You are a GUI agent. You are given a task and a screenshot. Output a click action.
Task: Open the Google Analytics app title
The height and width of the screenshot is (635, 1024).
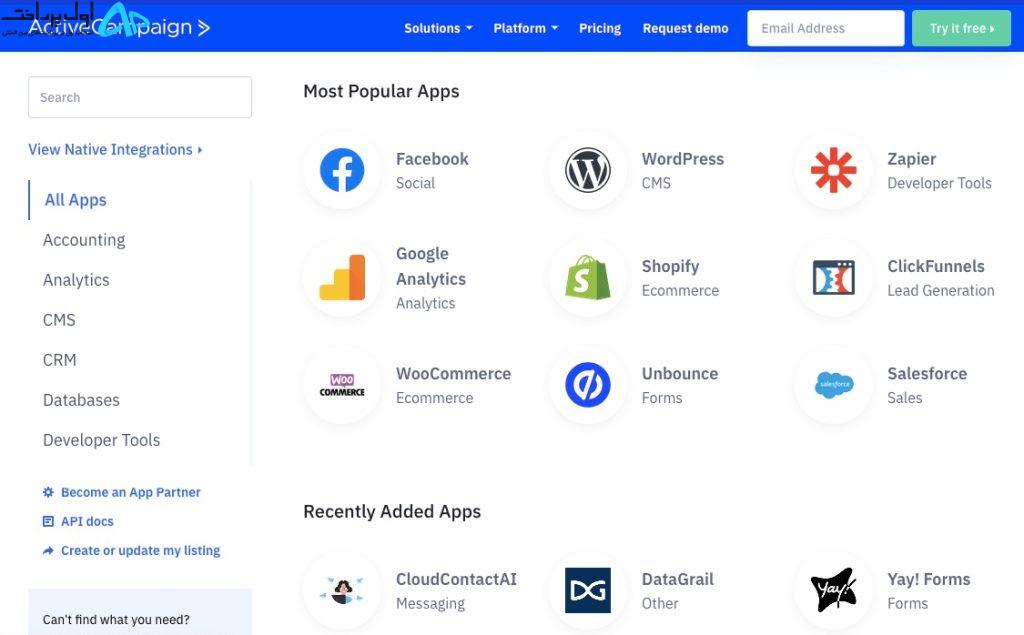click(x=431, y=266)
